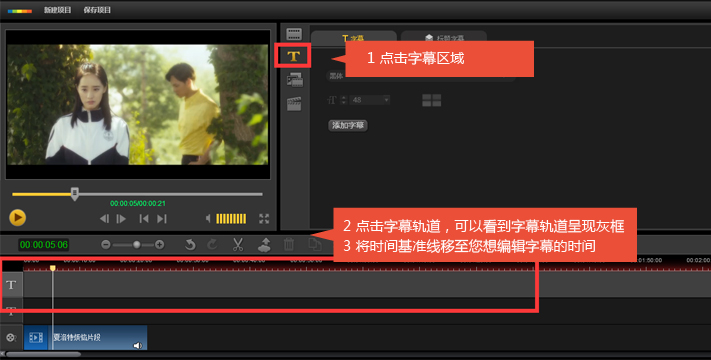Image resolution: width=711 pixels, height=360 pixels.
Task: Open the subtitle panel via the yellow T icon
Action: (x=293, y=56)
